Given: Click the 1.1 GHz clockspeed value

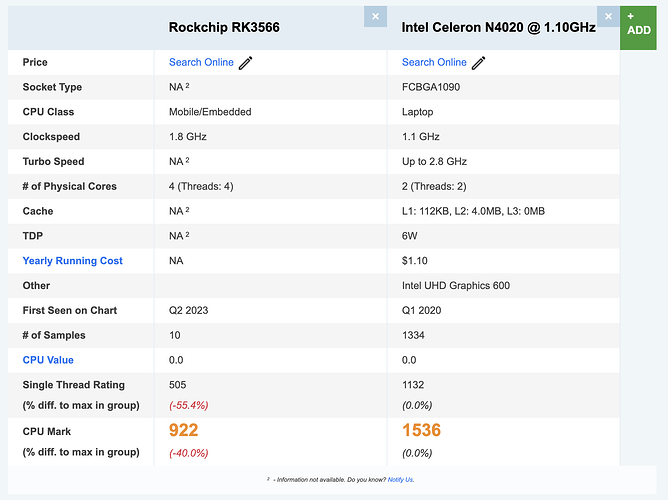Looking at the screenshot, I should [x=420, y=137].
